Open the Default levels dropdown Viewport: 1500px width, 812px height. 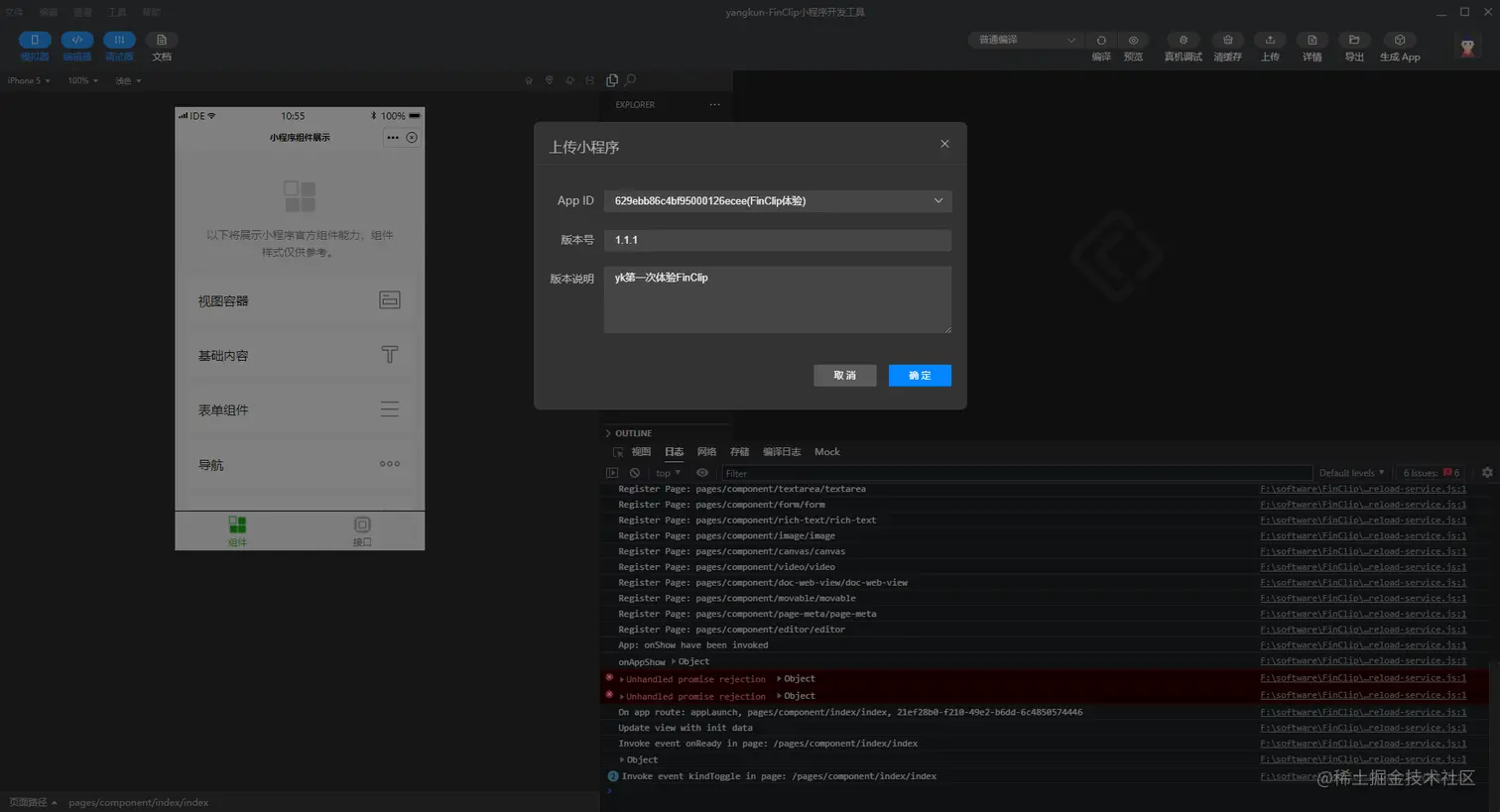click(x=1351, y=473)
